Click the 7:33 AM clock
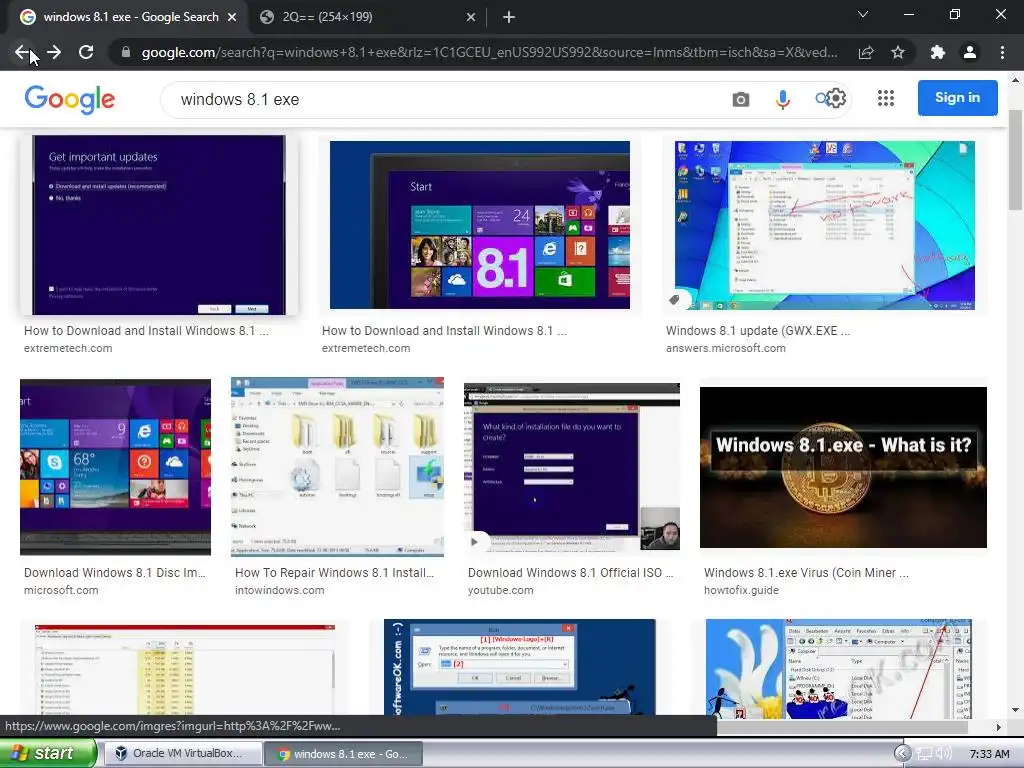Screen dimensions: 1024x768 989,754
